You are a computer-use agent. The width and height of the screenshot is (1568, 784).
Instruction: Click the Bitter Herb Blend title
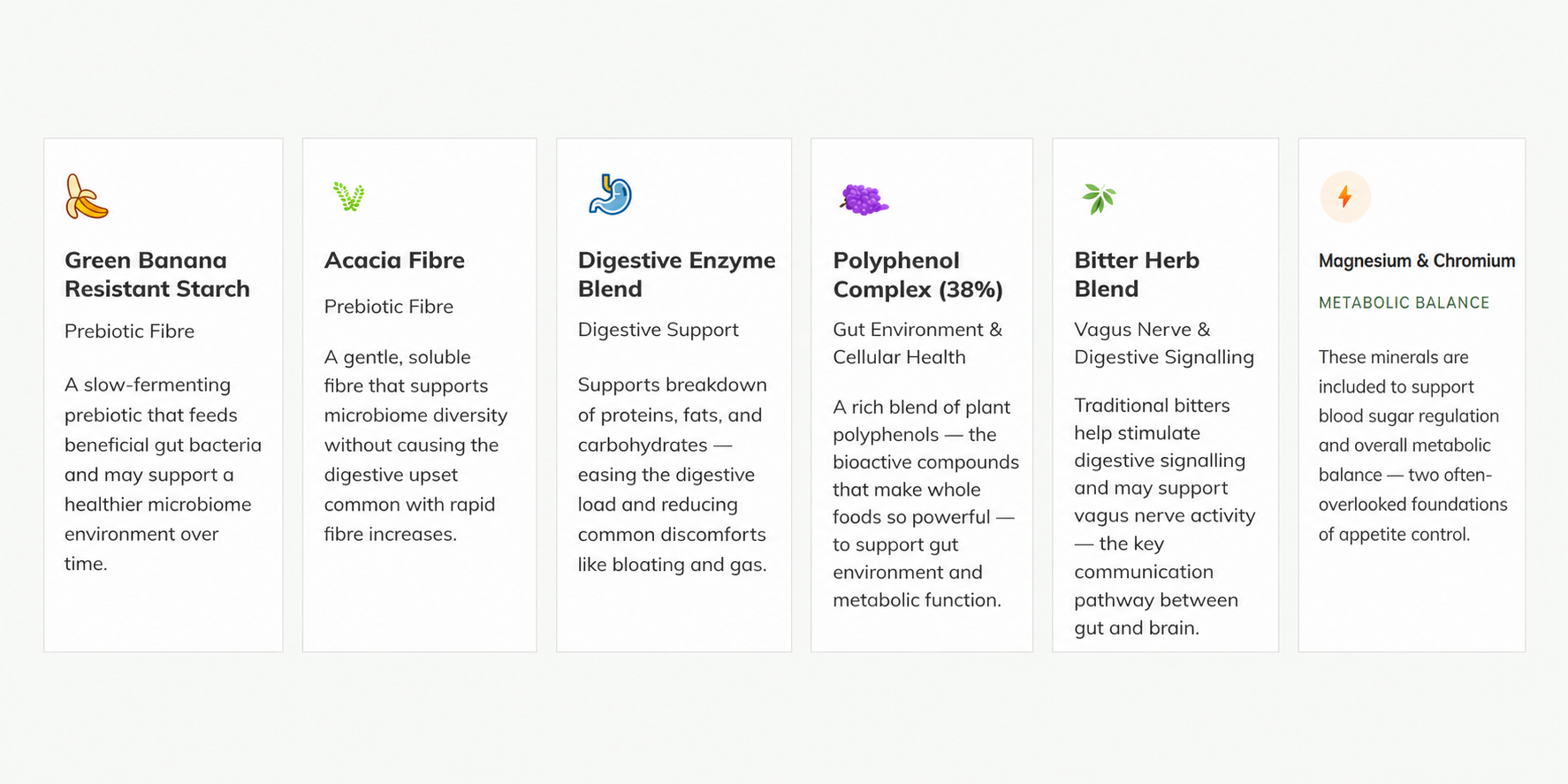coord(1137,274)
